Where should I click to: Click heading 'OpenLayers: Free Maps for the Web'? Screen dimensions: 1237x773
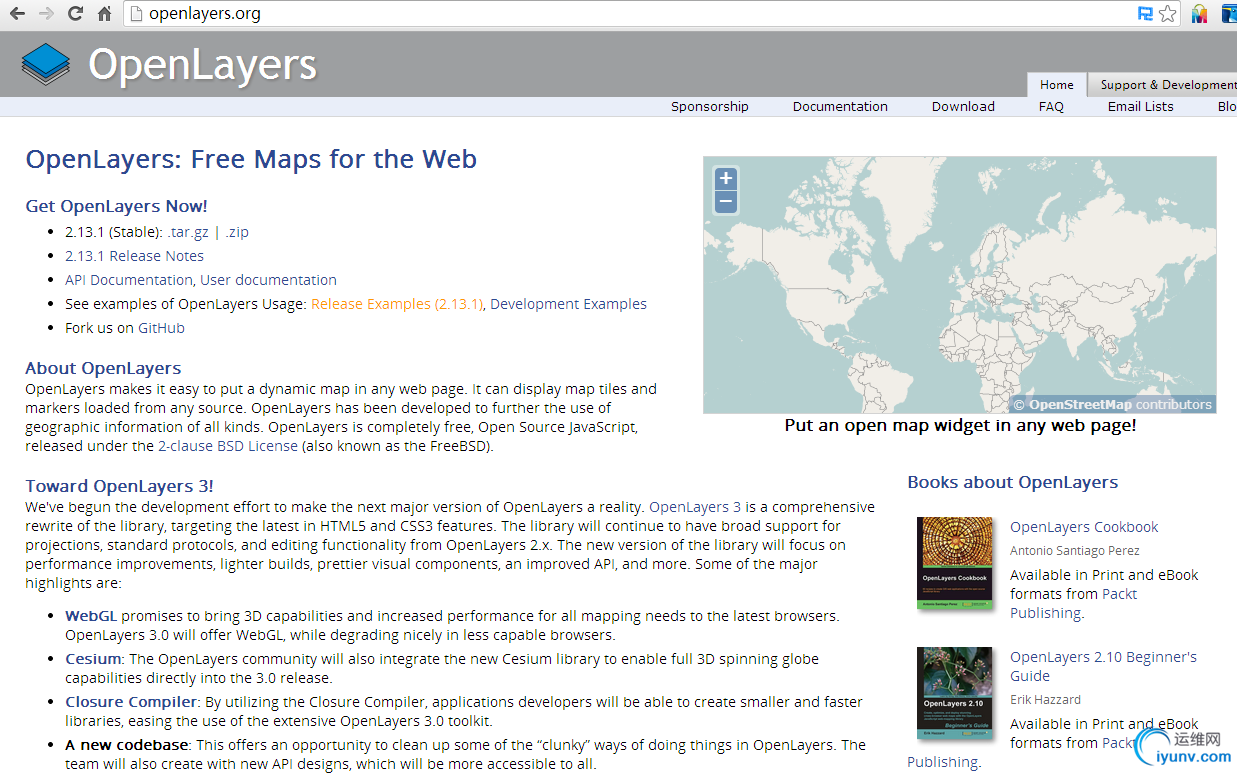click(251, 159)
